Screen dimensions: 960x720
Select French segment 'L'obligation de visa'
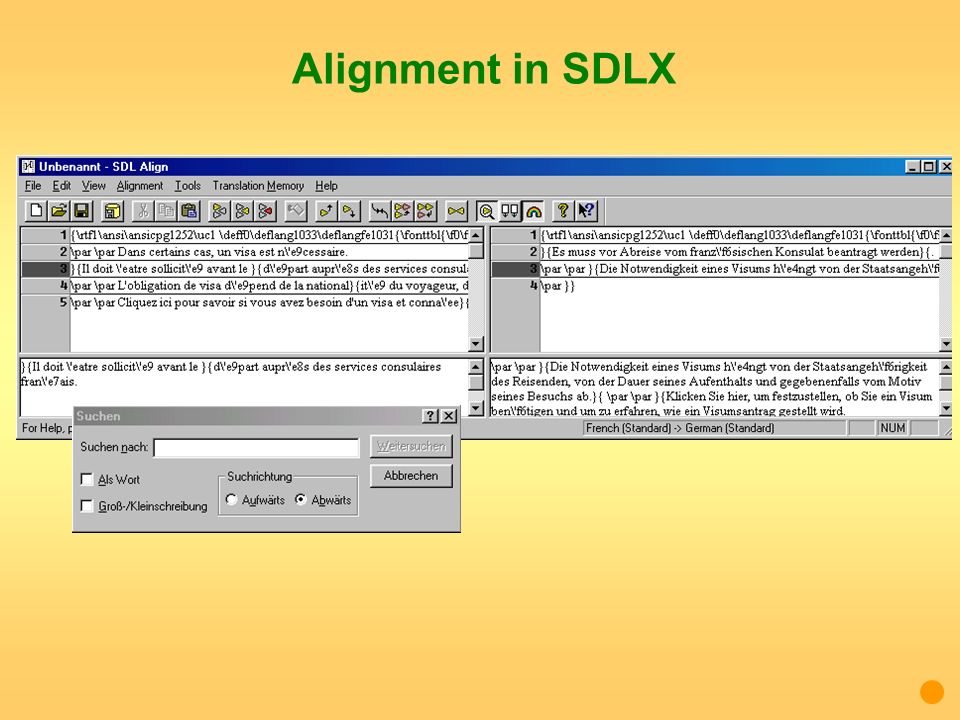tap(269, 285)
